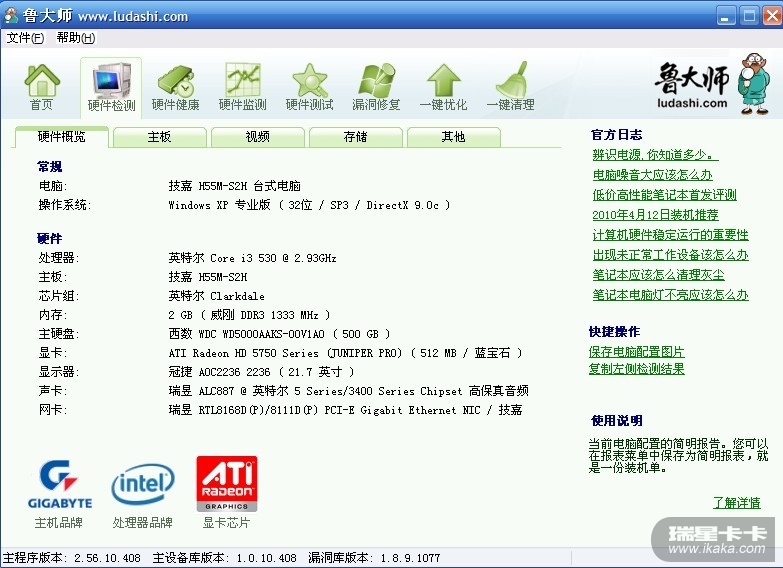Open the 文件(F) menu
Image resolution: width=783 pixels, height=568 pixels.
pyautogui.click(x=25, y=38)
